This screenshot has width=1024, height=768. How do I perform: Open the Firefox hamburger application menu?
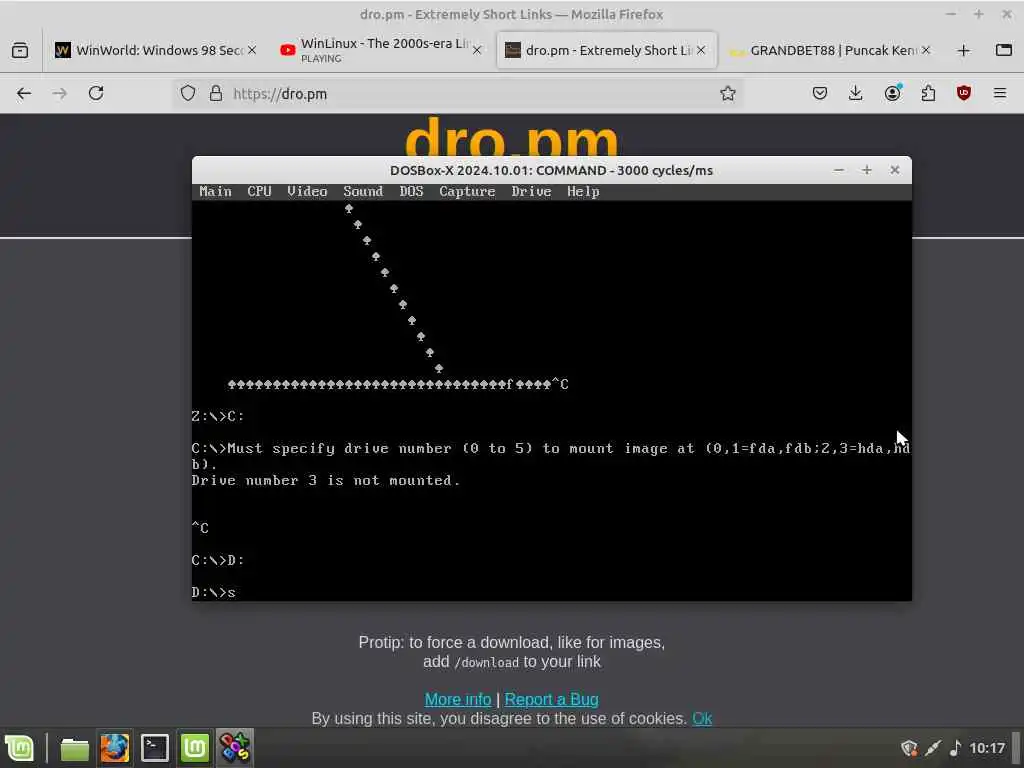point(1000,93)
